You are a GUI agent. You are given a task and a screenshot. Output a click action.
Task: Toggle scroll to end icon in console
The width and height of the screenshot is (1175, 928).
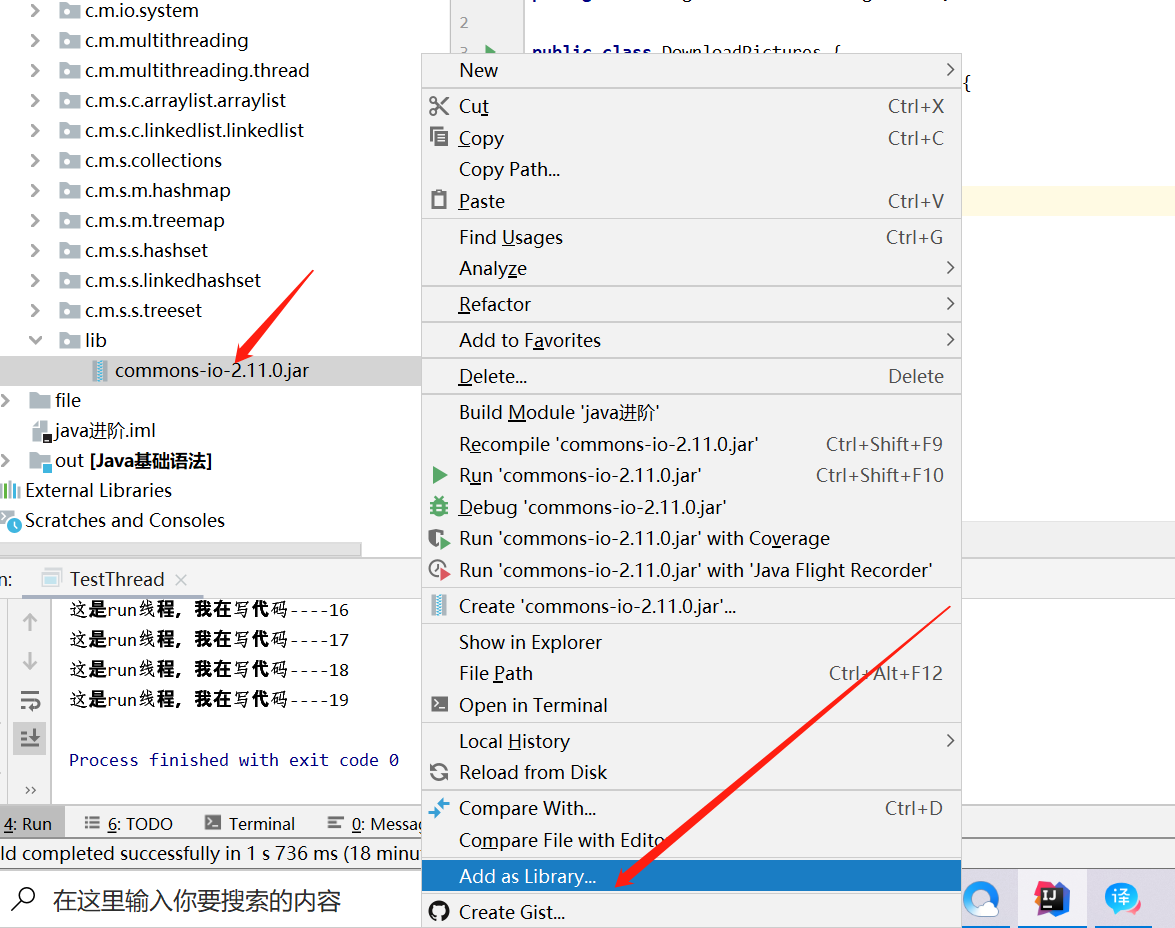30,739
